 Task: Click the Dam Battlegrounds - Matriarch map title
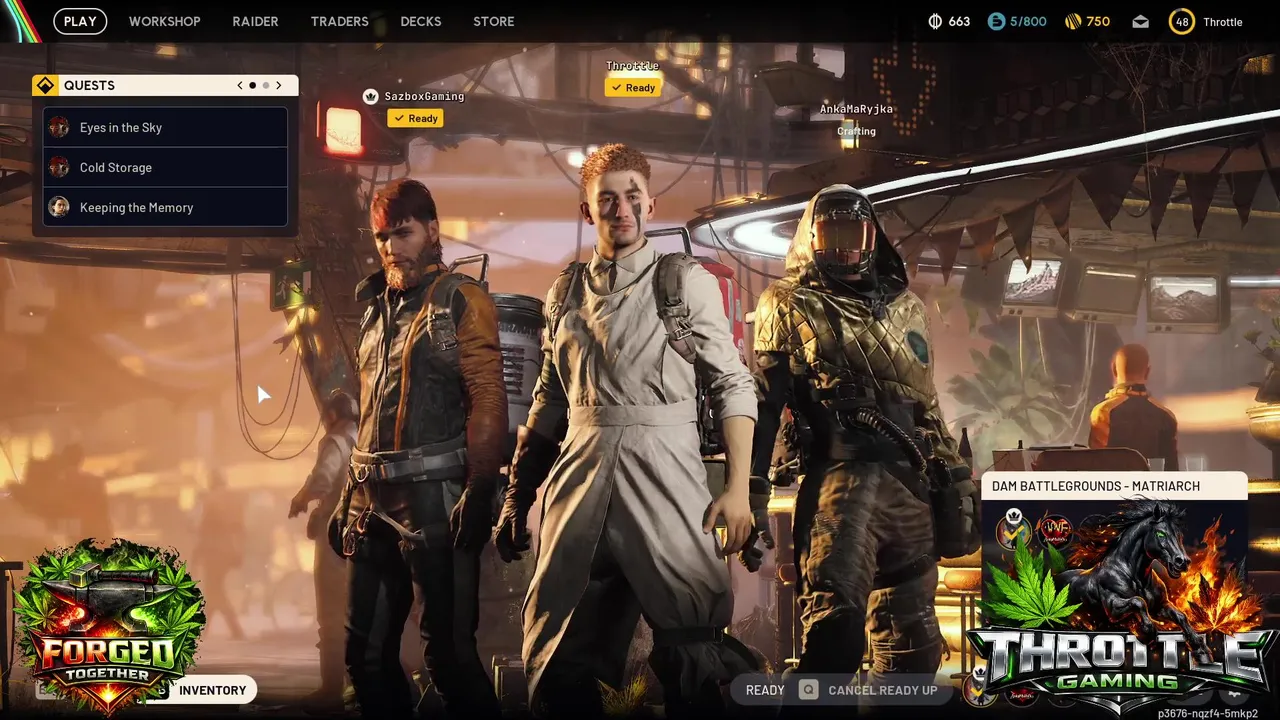click(1096, 486)
